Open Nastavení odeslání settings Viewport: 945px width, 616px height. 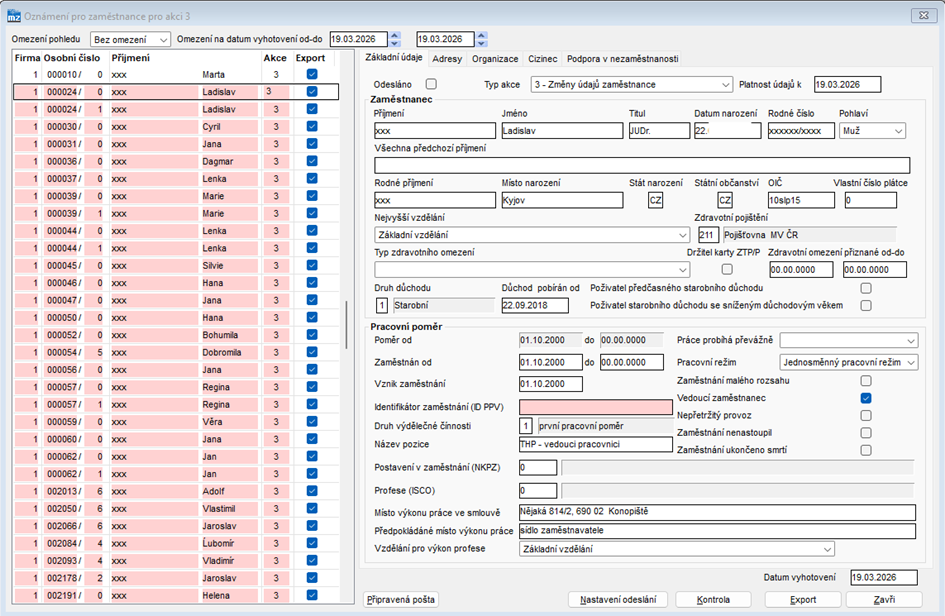tap(618, 600)
